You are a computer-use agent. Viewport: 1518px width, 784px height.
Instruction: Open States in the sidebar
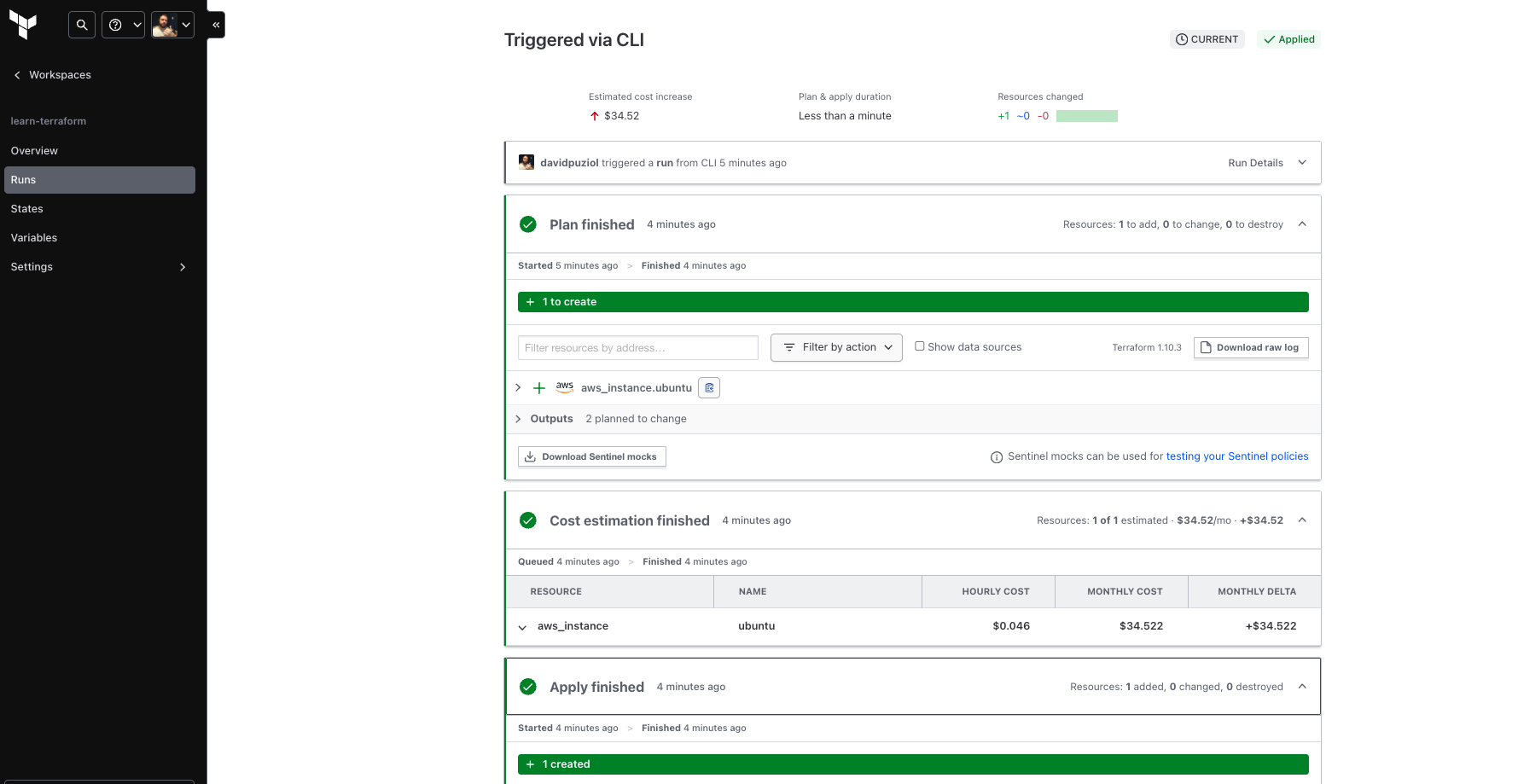(27, 209)
